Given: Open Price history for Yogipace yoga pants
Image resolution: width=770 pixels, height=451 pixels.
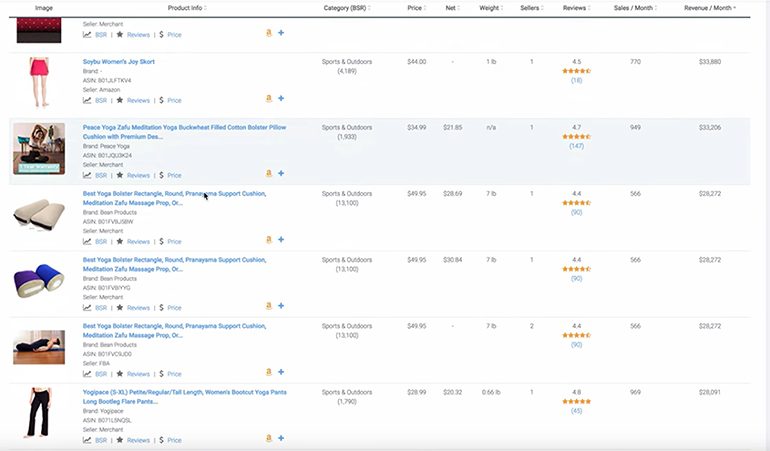Looking at the screenshot, I should 170,440.
